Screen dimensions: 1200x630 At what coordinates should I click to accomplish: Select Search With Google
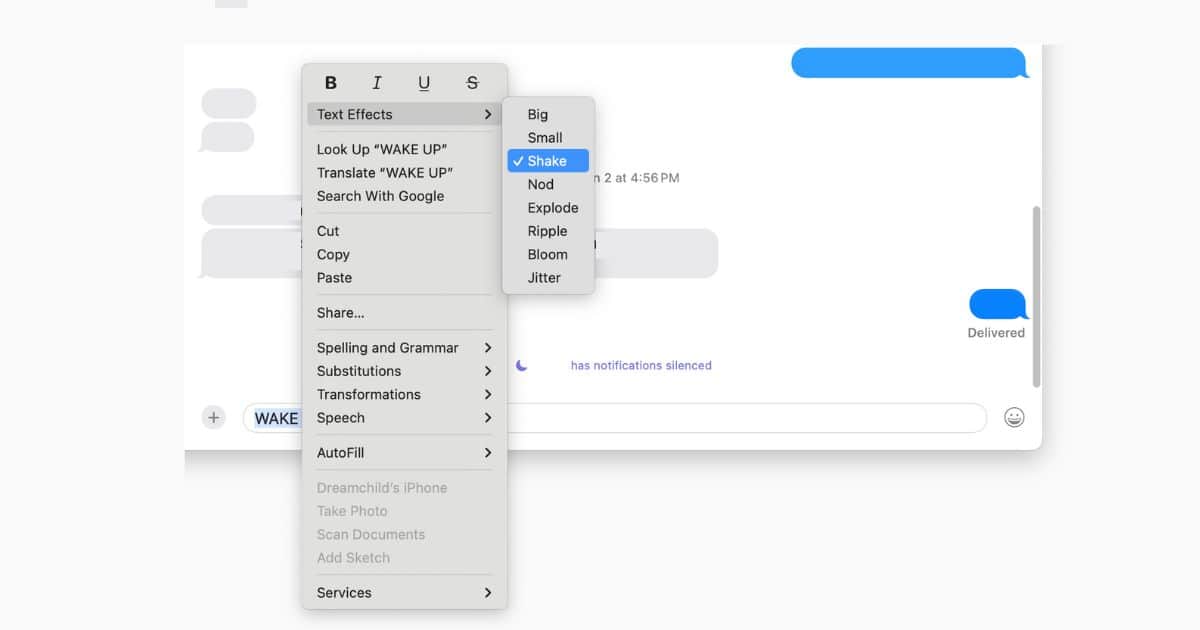point(380,197)
